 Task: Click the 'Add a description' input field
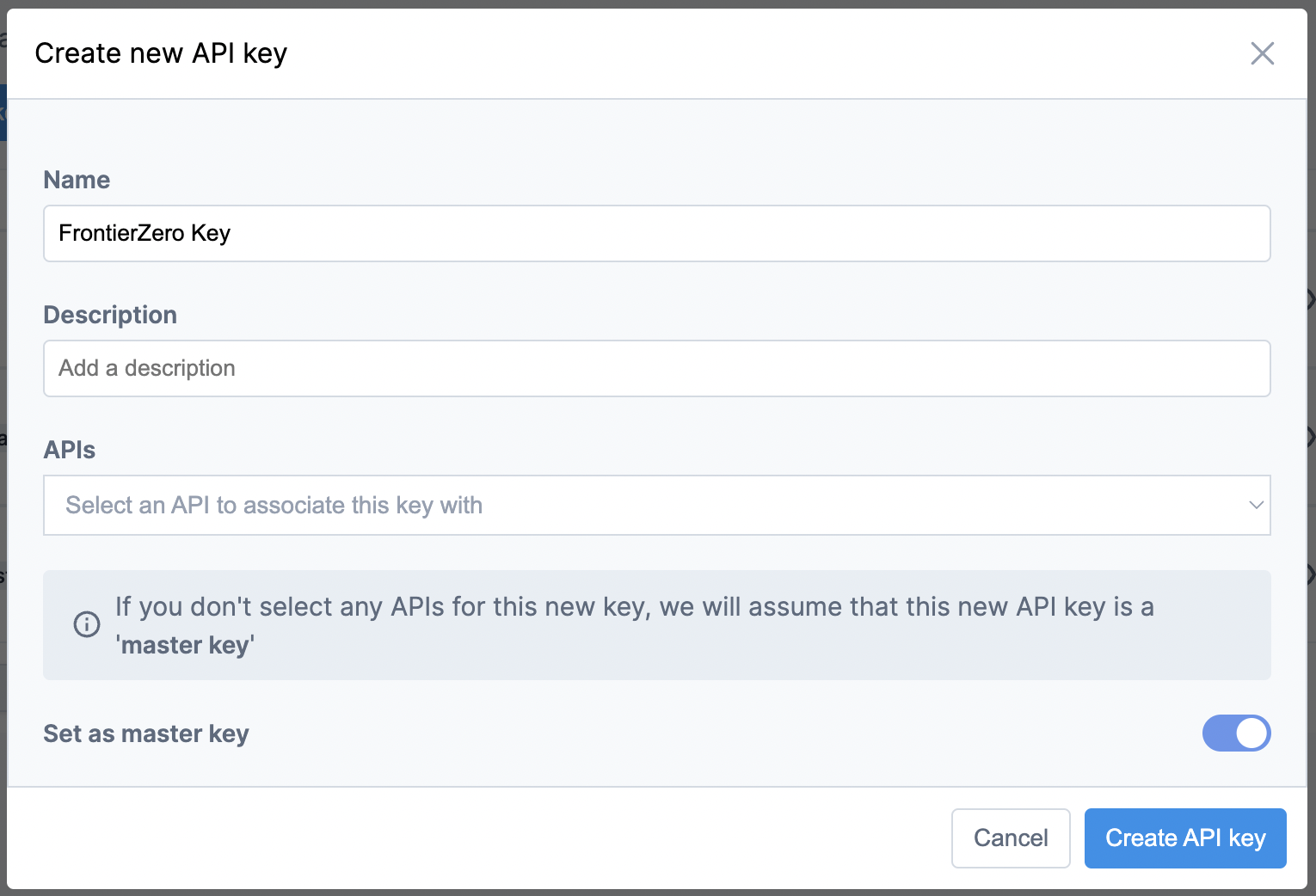[655, 368]
